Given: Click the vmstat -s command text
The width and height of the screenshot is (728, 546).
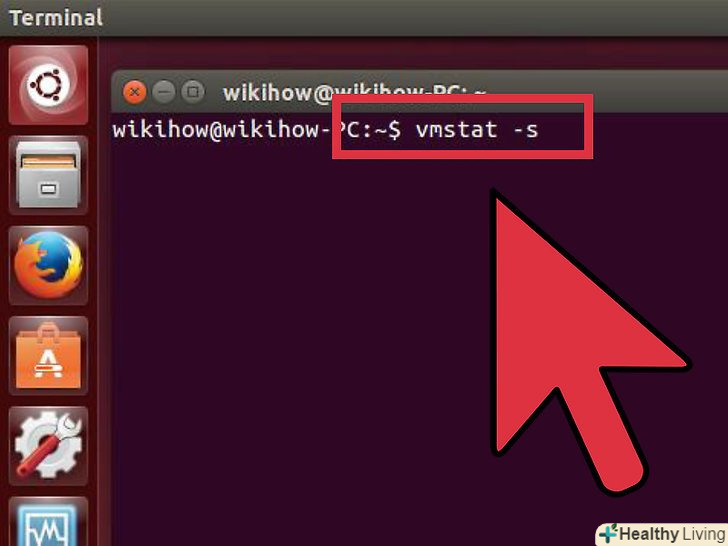Looking at the screenshot, I should click(x=477, y=130).
